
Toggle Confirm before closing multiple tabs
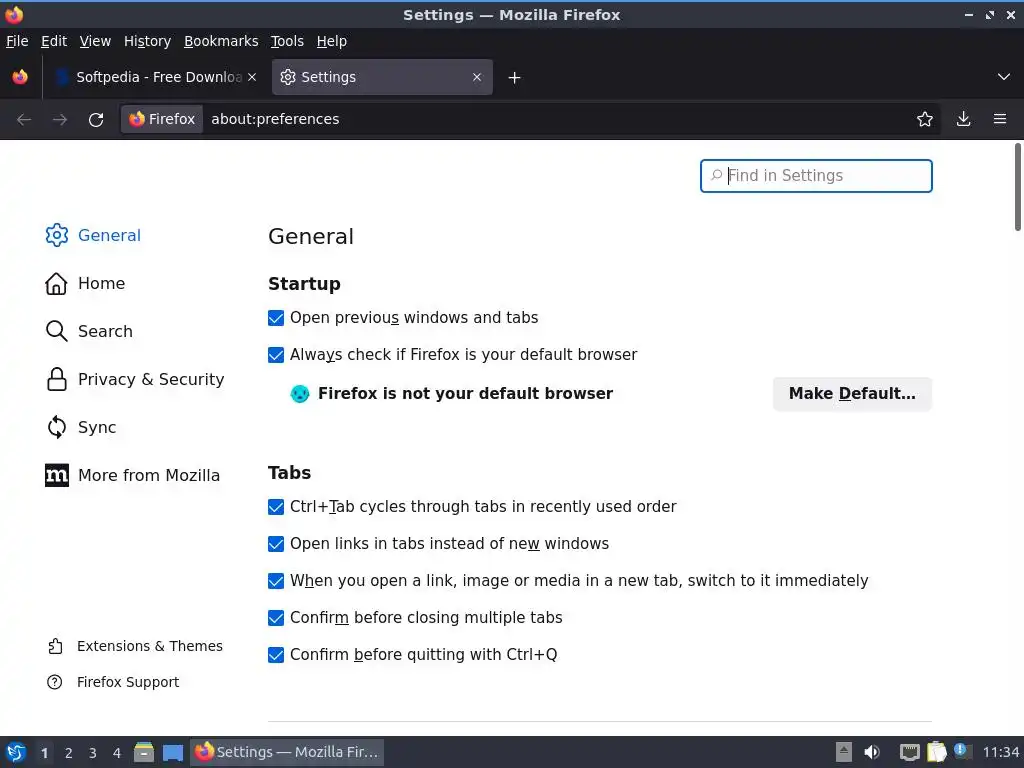(x=276, y=618)
